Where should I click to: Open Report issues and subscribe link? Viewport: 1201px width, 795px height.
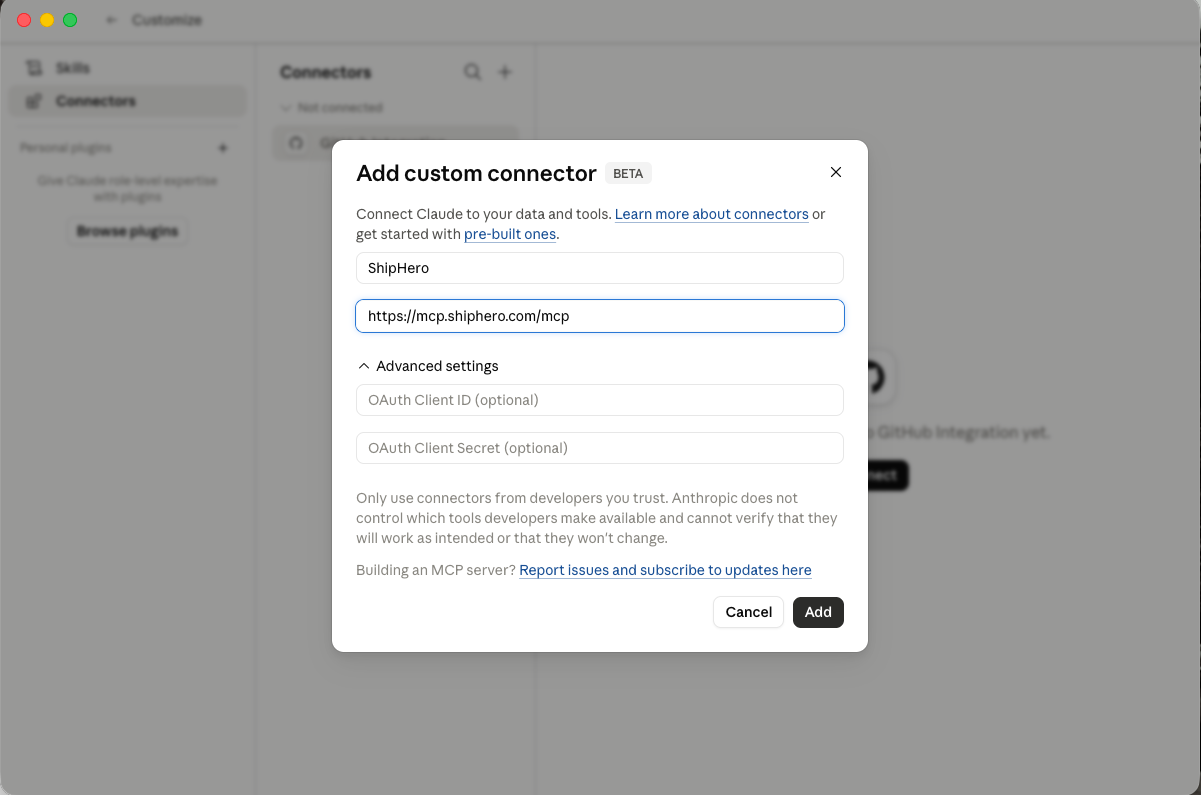(x=665, y=570)
